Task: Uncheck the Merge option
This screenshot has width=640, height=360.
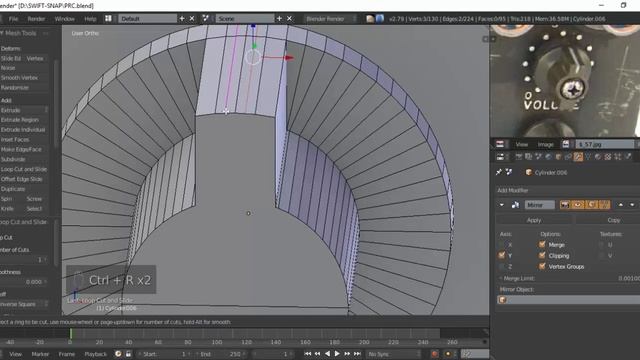Action: pos(542,244)
